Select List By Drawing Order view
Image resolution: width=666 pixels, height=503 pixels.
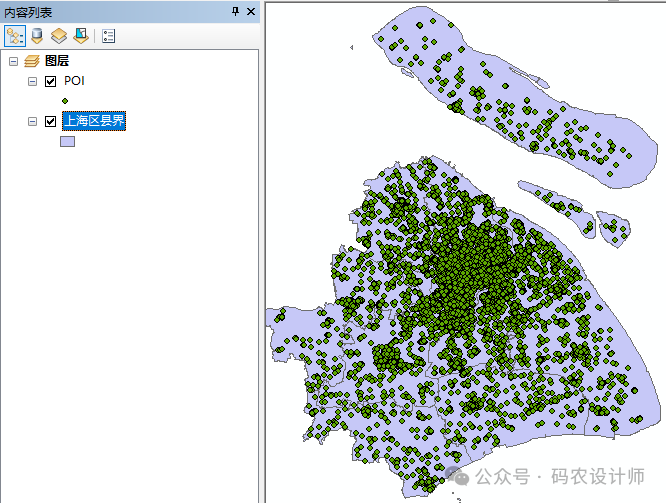pyautogui.click(x=15, y=36)
